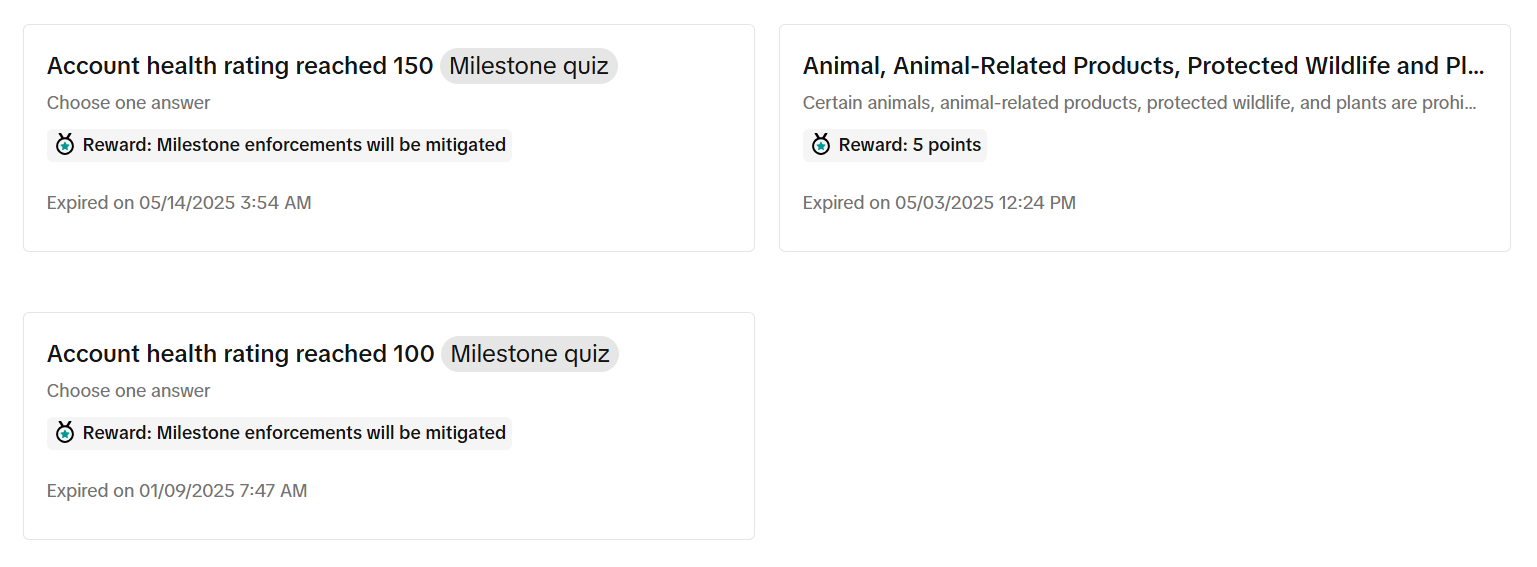The width and height of the screenshot is (1537, 567).
Task: Click mitigated reward text in rating 150 card
Action: (294, 145)
